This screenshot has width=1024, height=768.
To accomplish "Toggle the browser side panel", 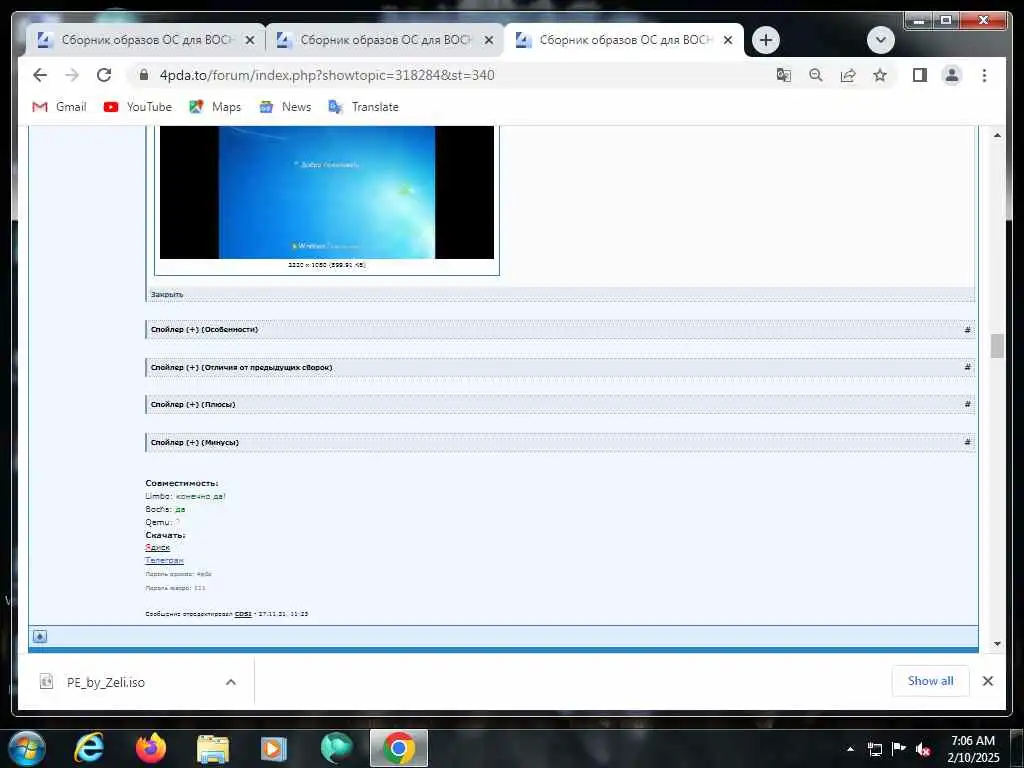I will click(x=920, y=75).
